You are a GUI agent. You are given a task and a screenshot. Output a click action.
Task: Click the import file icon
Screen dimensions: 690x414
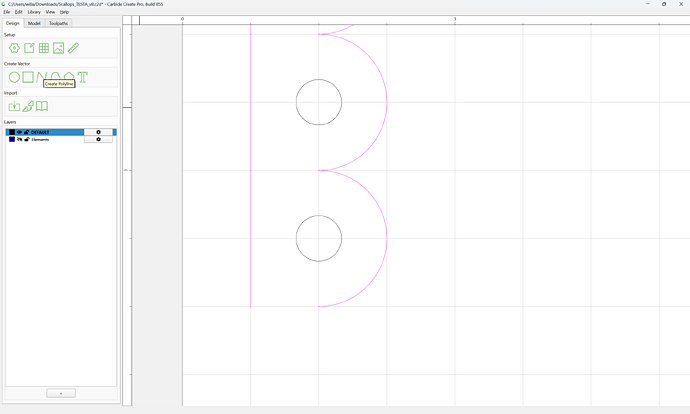(x=14, y=106)
